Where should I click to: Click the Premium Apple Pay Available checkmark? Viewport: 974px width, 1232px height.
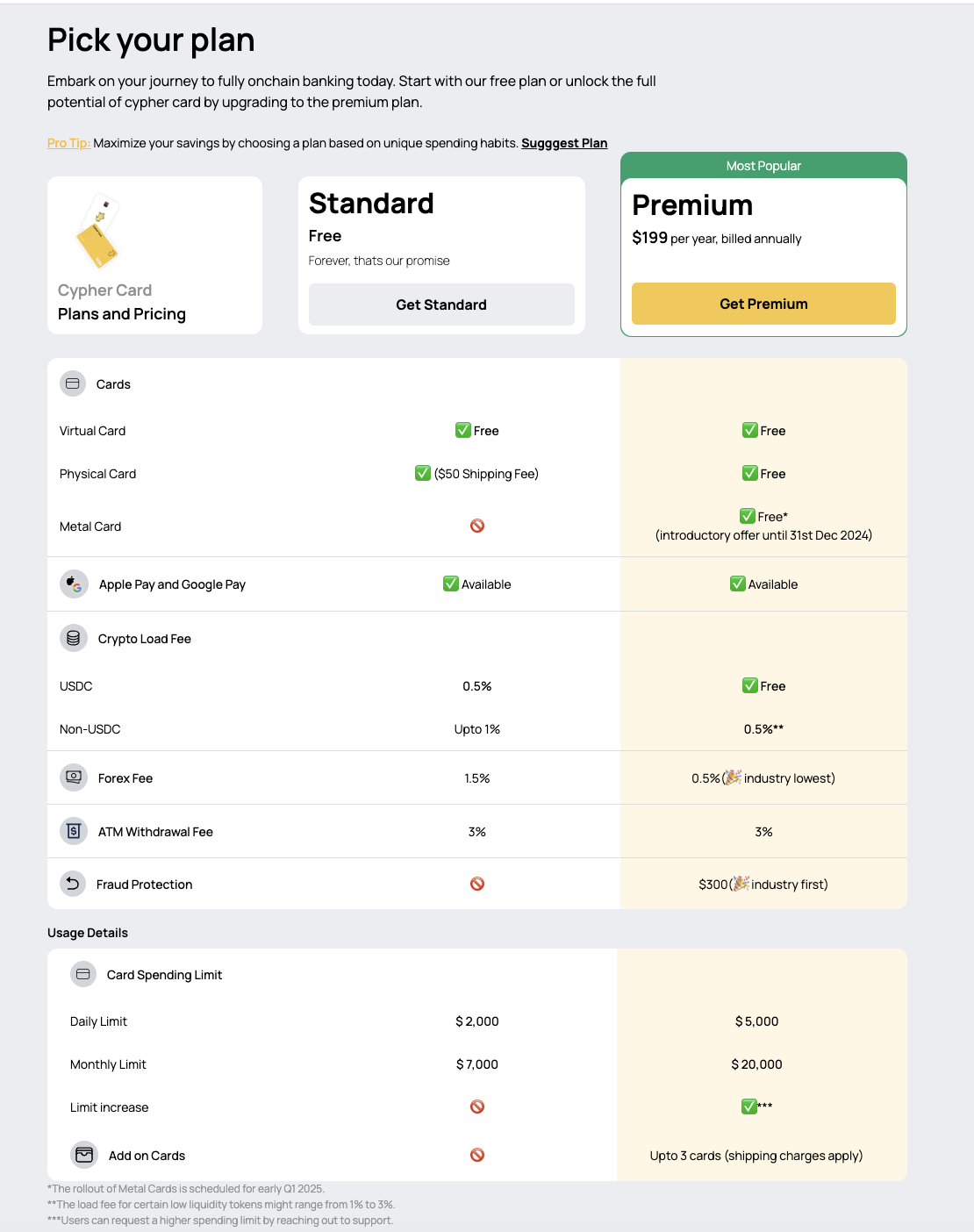[738, 584]
